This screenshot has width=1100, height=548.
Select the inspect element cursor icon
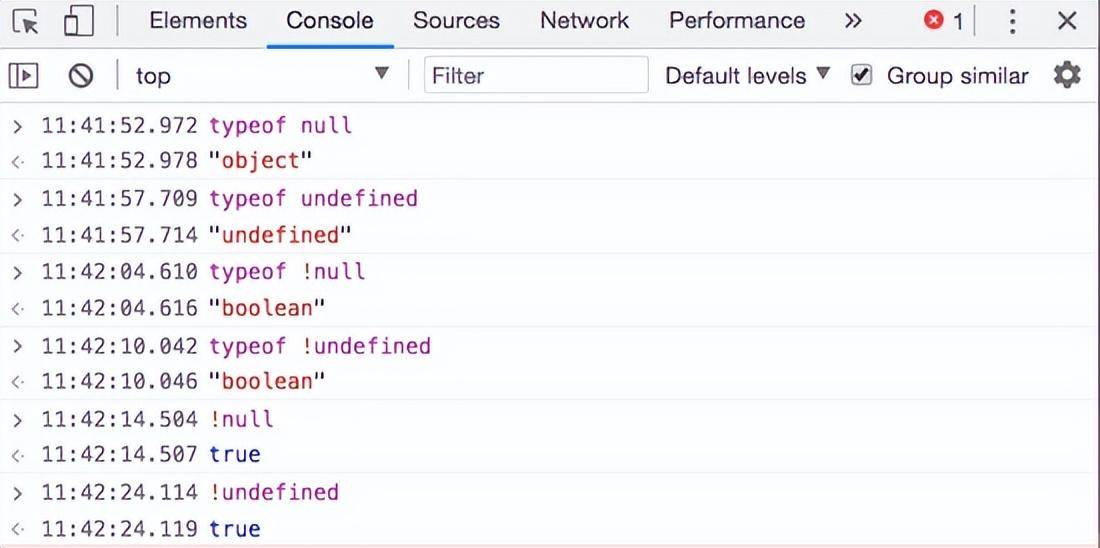[26, 21]
